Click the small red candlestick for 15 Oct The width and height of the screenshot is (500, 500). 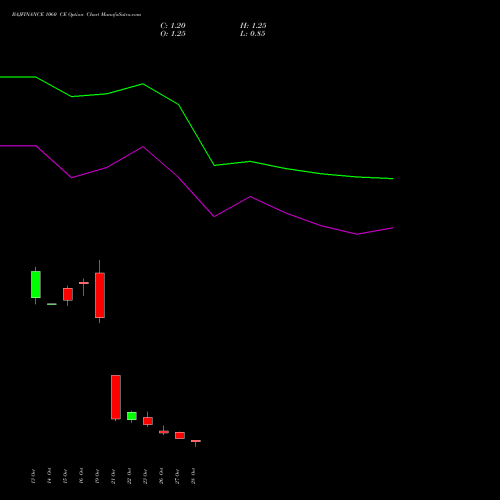coord(68,294)
